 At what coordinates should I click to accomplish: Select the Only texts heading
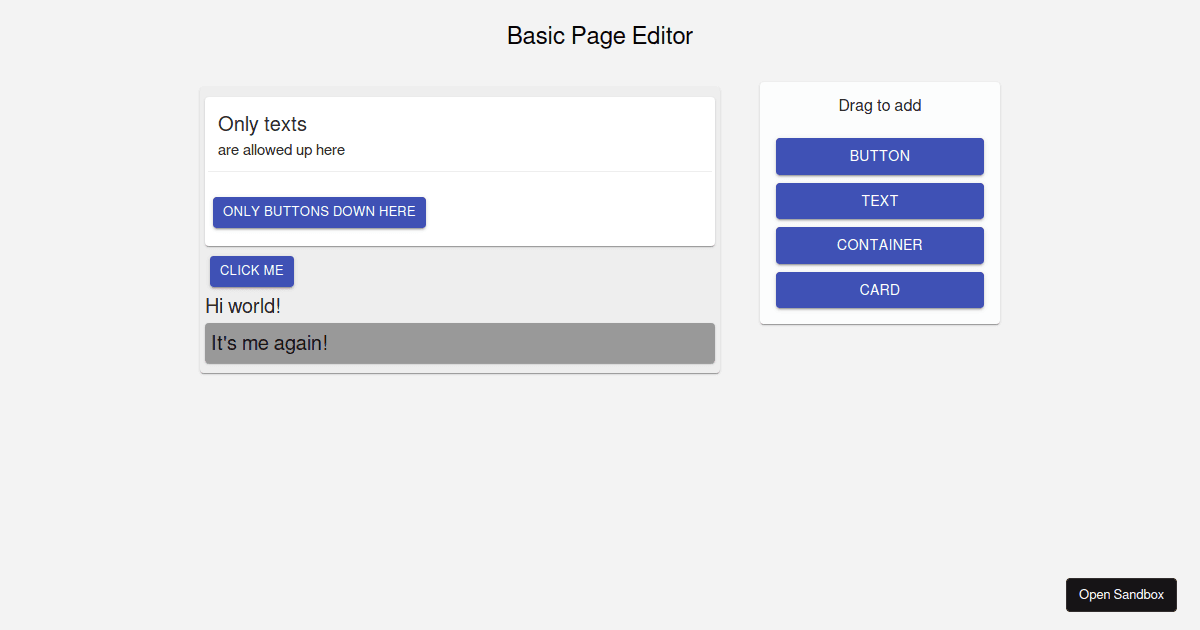[262, 124]
